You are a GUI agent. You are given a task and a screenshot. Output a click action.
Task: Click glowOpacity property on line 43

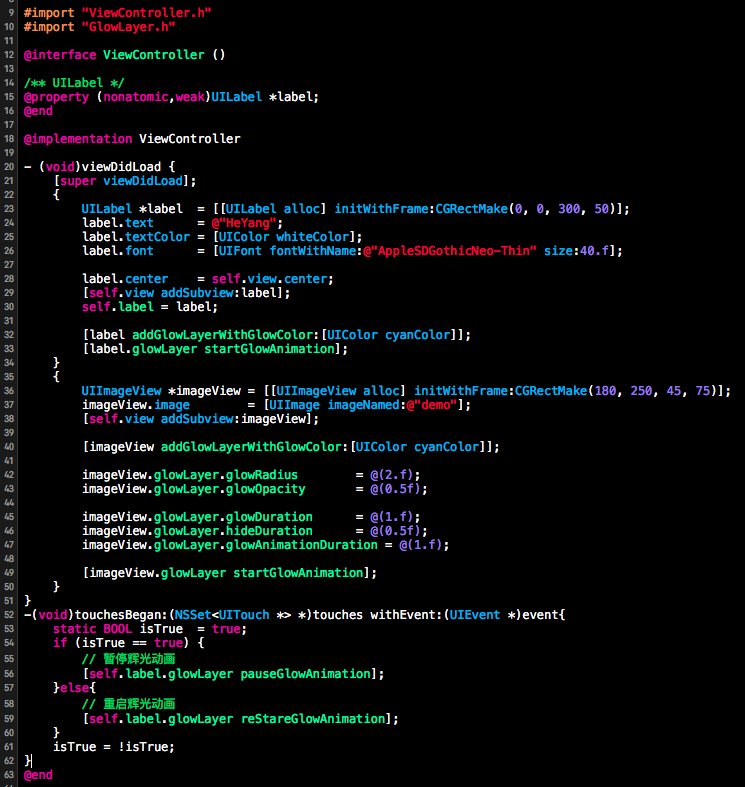266,489
